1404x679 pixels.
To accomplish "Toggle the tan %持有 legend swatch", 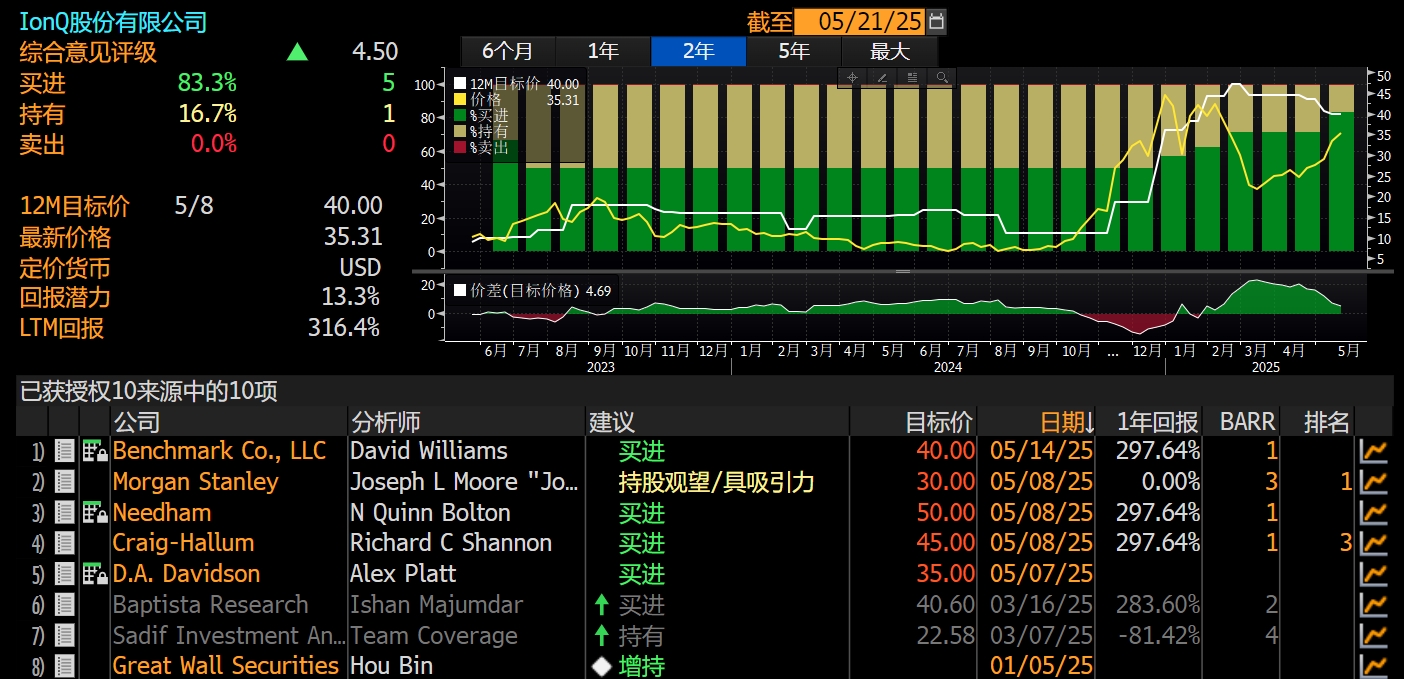I will [x=460, y=132].
